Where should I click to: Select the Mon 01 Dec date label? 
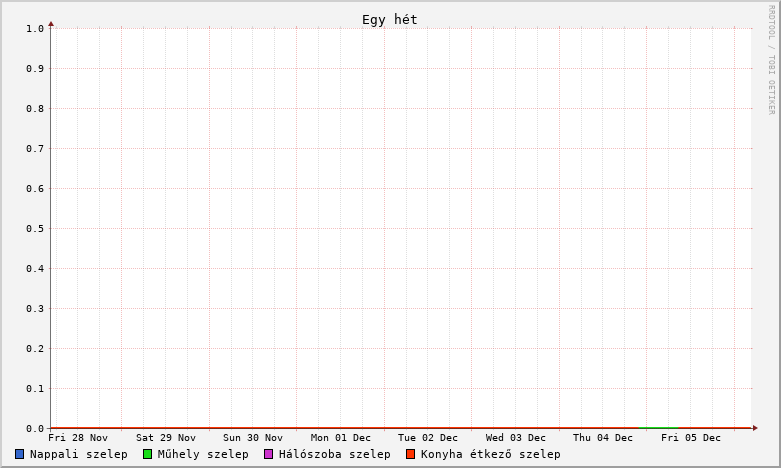point(341,438)
